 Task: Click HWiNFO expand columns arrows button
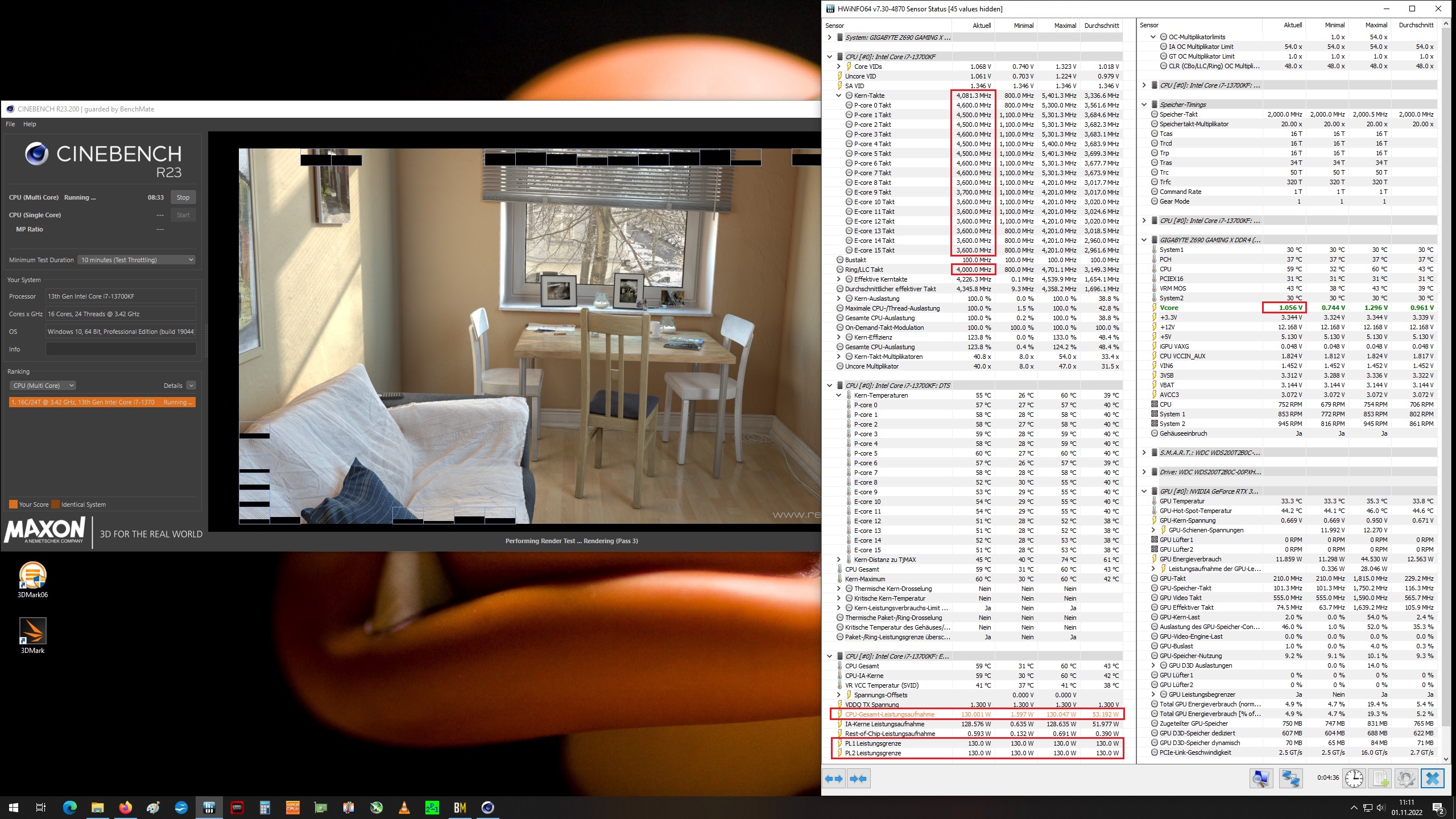click(834, 779)
